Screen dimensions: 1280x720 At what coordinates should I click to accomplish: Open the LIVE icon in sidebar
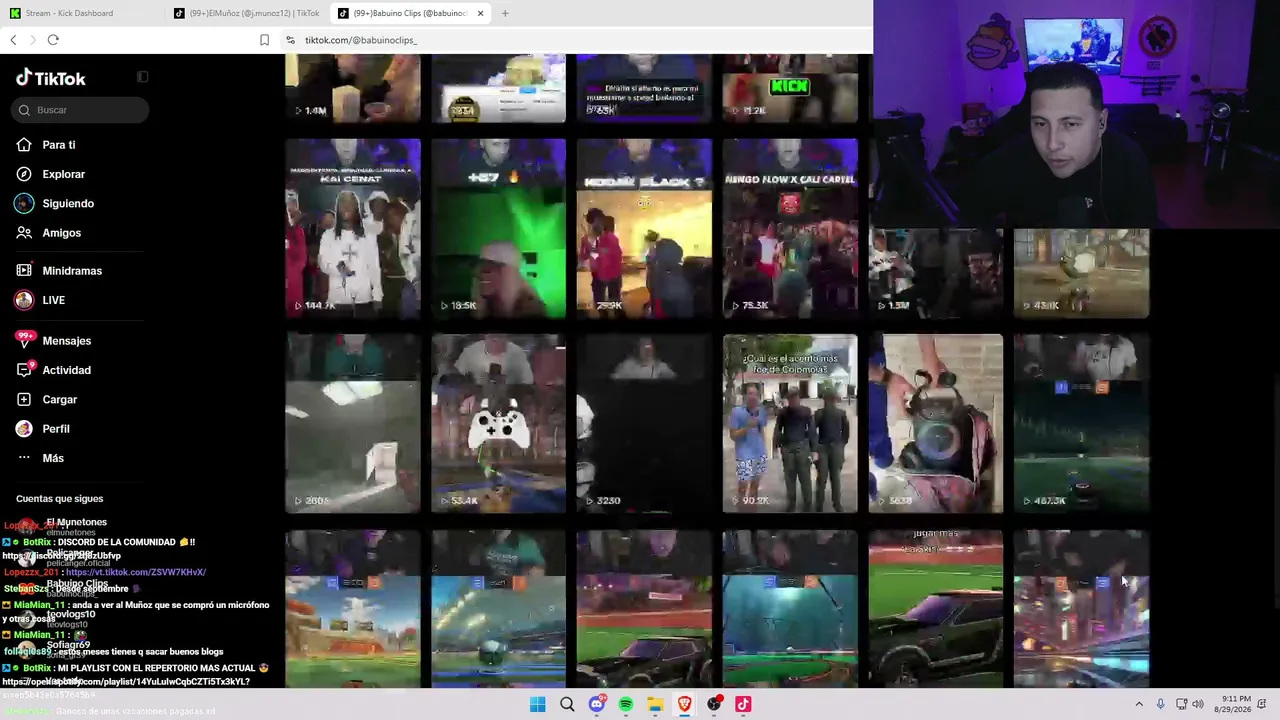(x=24, y=300)
